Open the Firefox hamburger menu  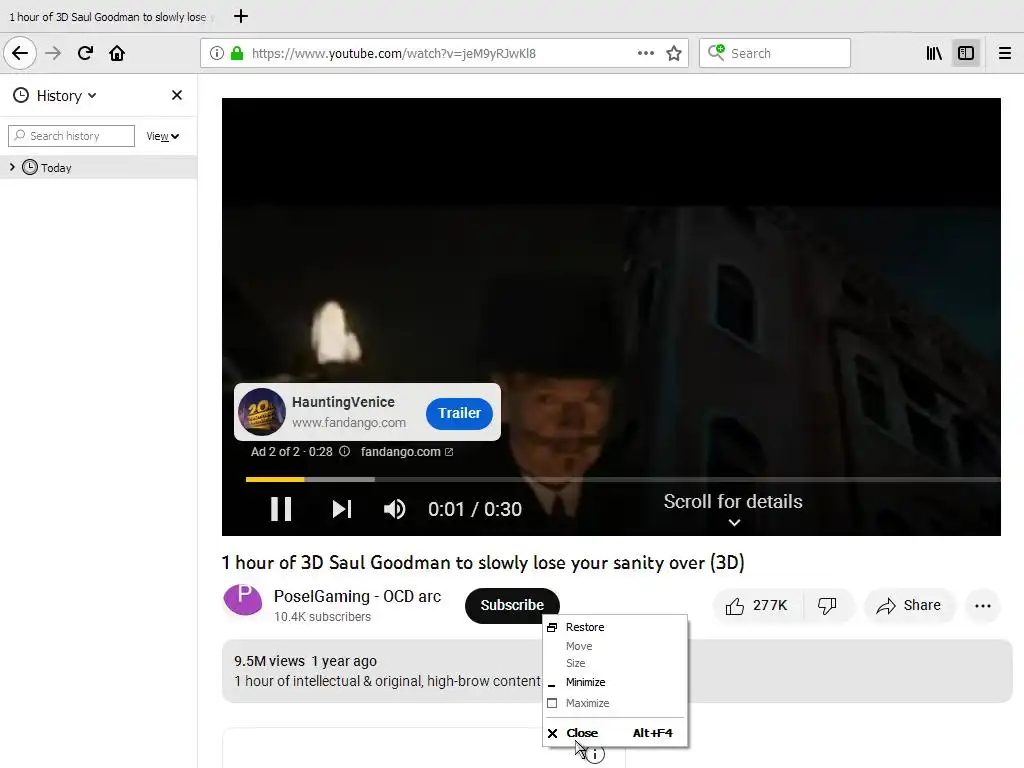(x=1005, y=53)
